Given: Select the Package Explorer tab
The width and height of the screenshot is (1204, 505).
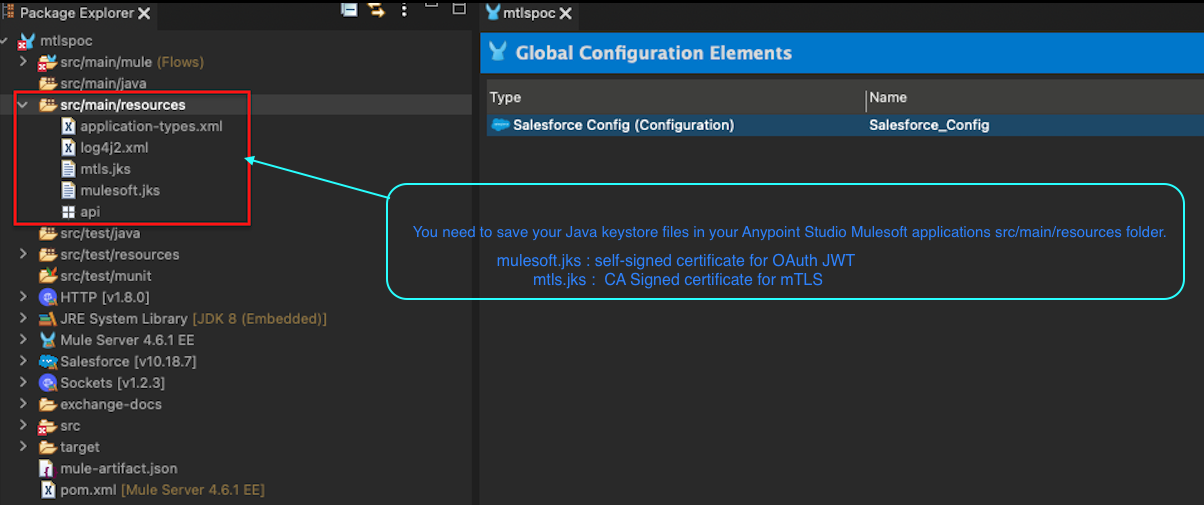Looking at the screenshot, I should tap(76, 13).
